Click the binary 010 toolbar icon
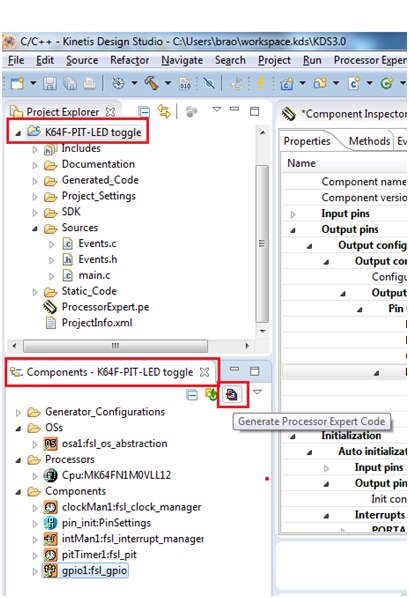This screenshot has width=409, height=598. click(x=185, y=83)
